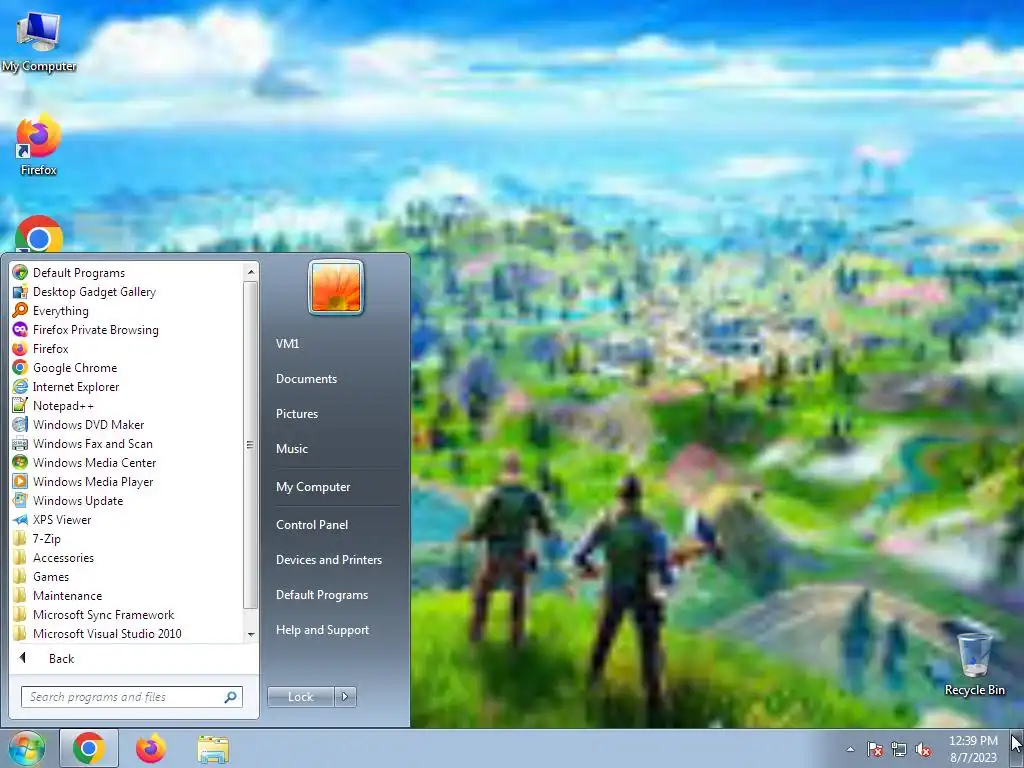Show hidden tray icons arrow
The width and height of the screenshot is (1024, 768).
point(850,749)
